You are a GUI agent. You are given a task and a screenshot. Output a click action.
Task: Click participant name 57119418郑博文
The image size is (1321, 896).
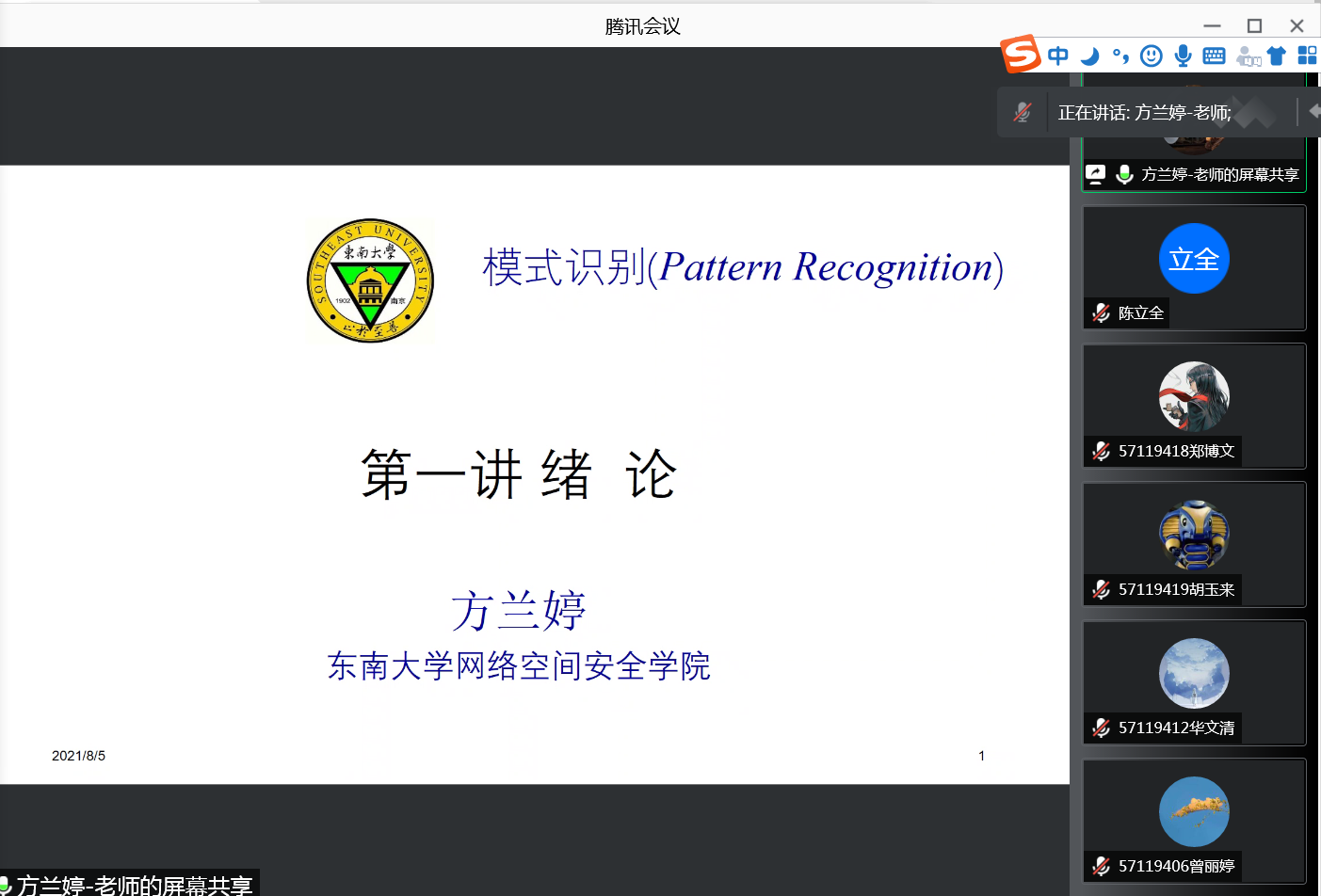(x=1176, y=451)
